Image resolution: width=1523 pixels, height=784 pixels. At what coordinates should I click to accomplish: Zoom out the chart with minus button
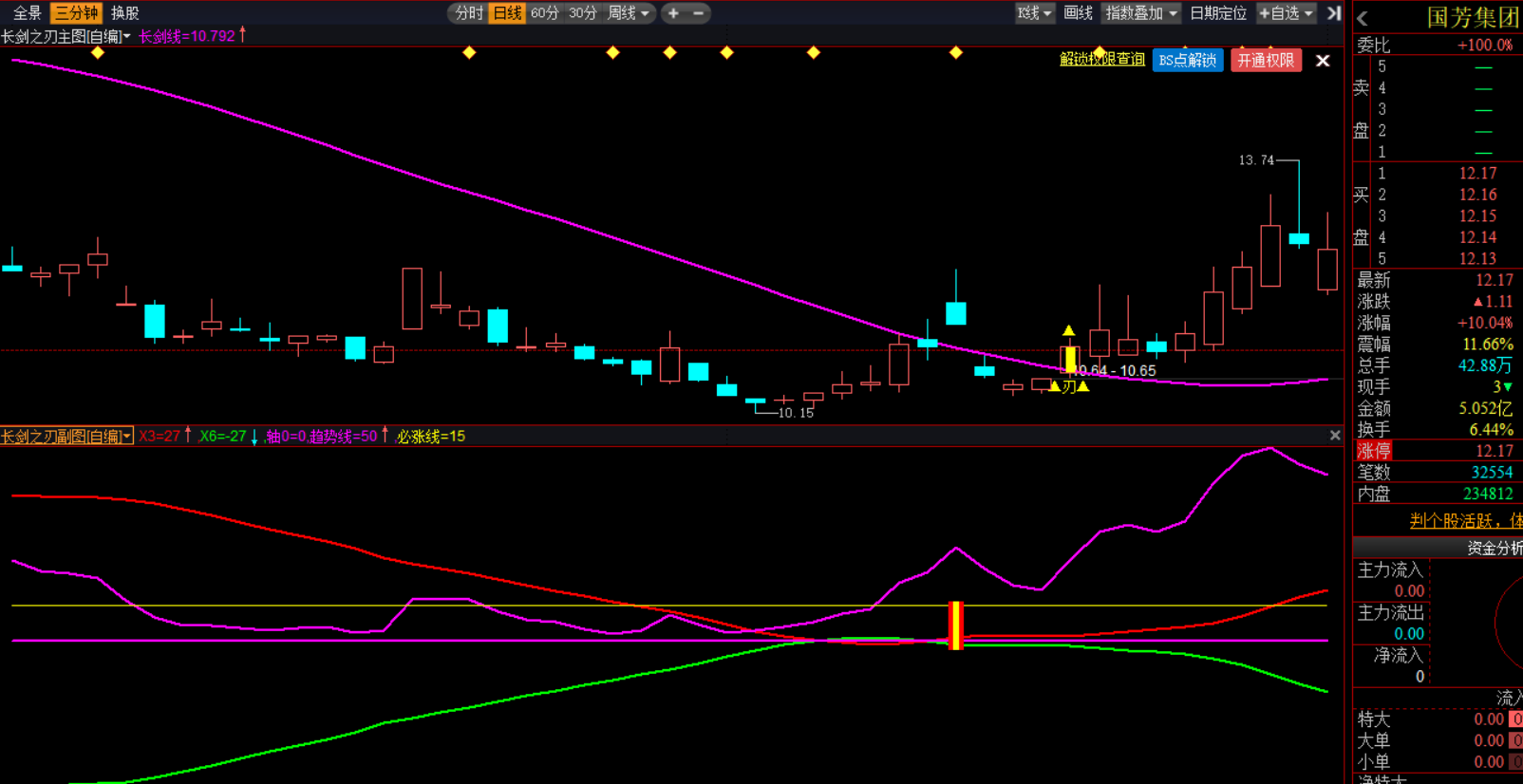(699, 13)
